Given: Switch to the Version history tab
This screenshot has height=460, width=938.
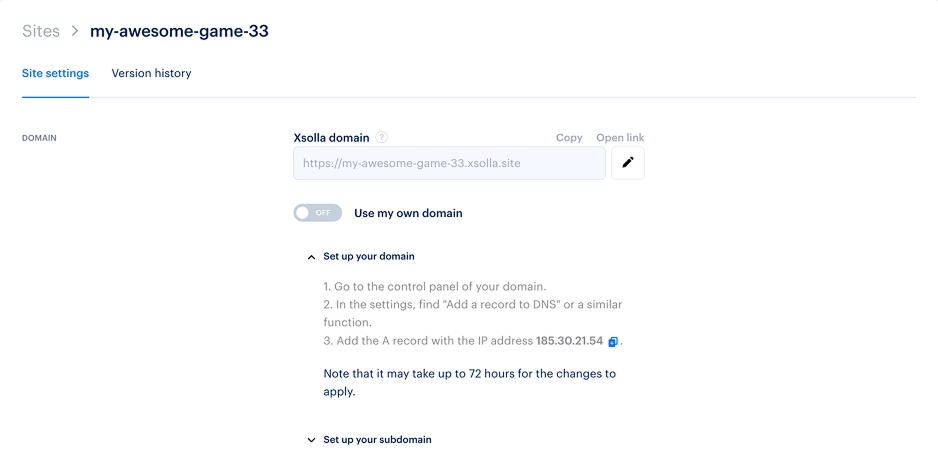Looking at the screenshot, I should (151, 74).
